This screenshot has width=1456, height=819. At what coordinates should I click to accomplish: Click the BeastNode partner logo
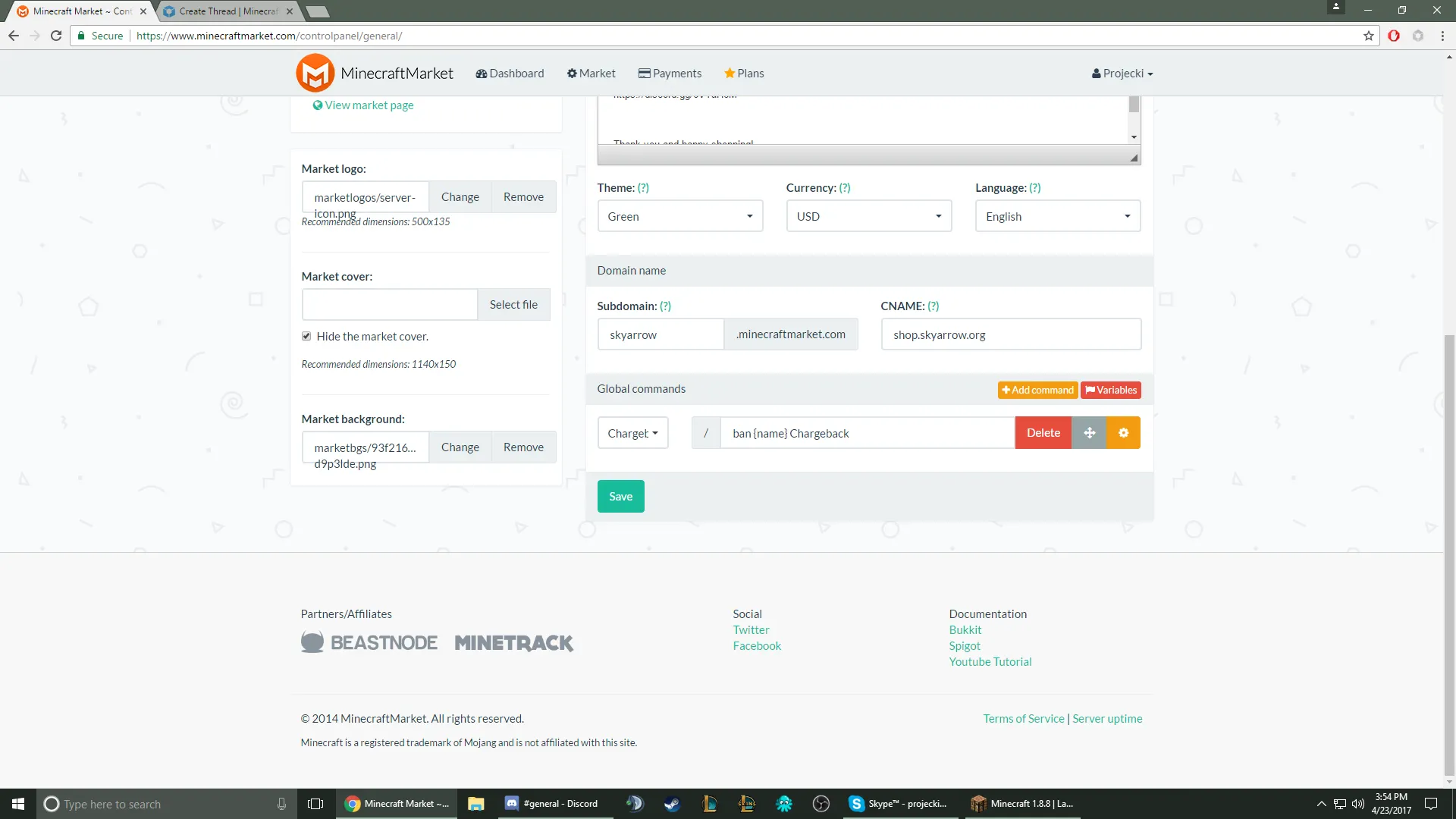click(x=369, y=642)
